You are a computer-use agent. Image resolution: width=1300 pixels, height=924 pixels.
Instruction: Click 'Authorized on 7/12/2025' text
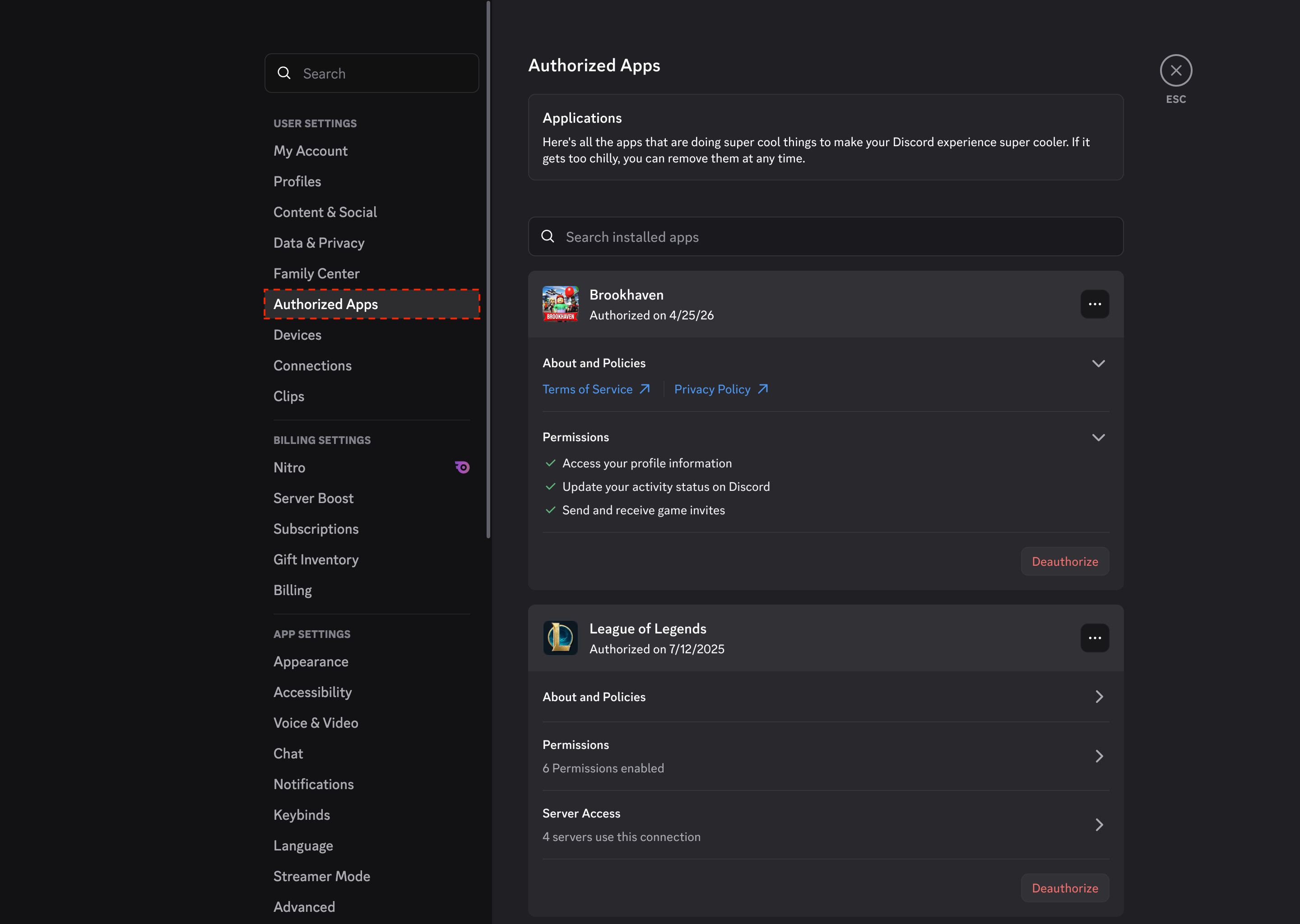[x=657, y=649]
